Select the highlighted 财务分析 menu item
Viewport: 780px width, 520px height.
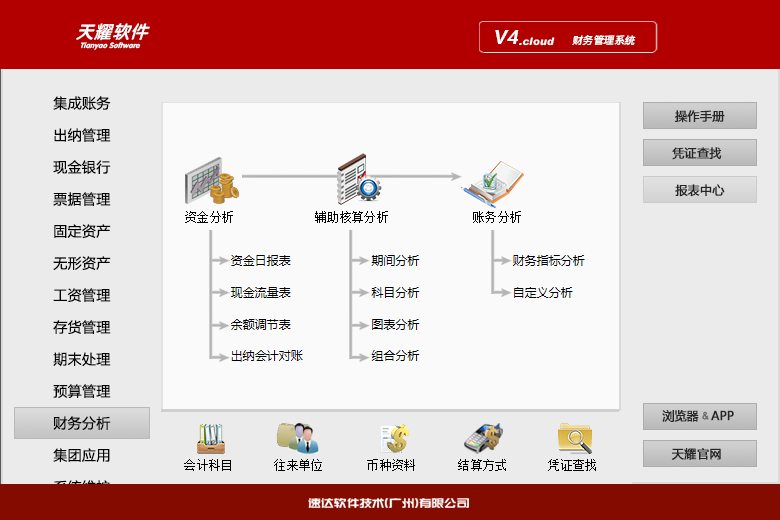point(82,423)
